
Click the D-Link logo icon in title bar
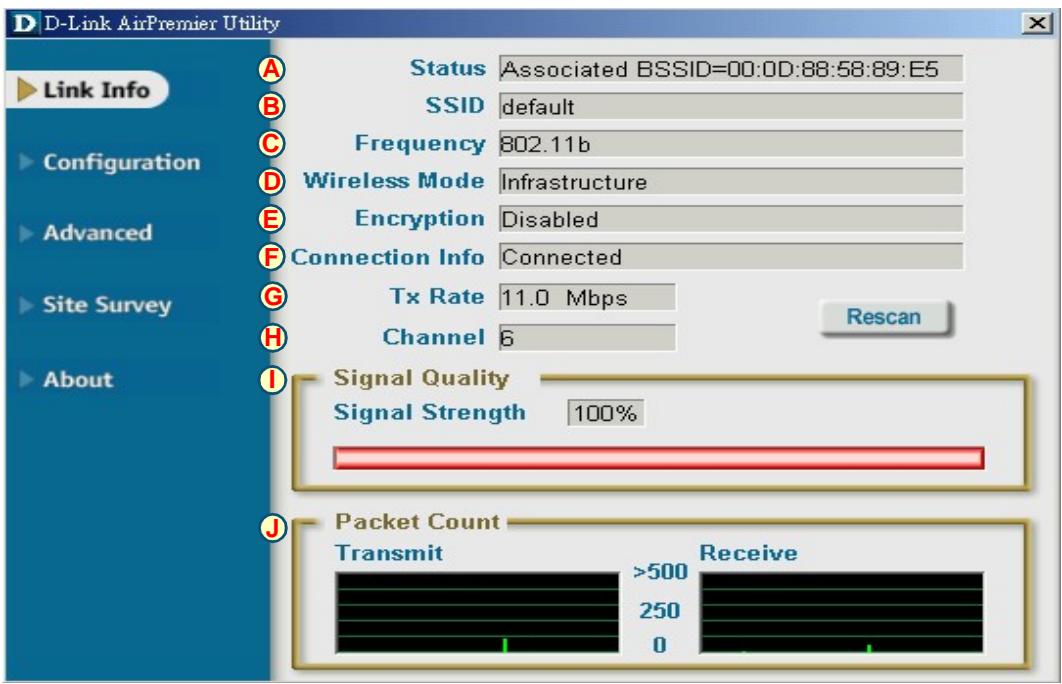click(x=24, y=24)
